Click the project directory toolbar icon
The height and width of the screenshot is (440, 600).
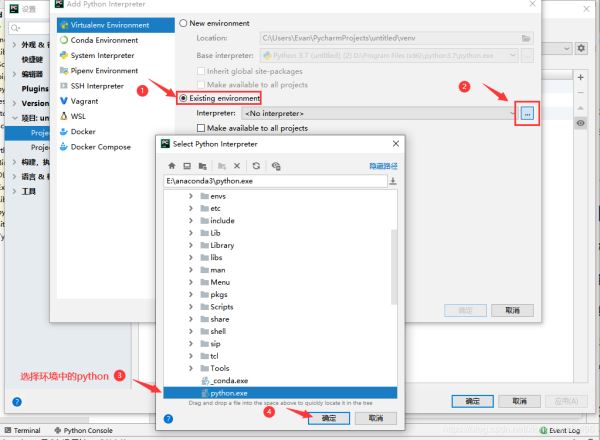coord(203,166)
